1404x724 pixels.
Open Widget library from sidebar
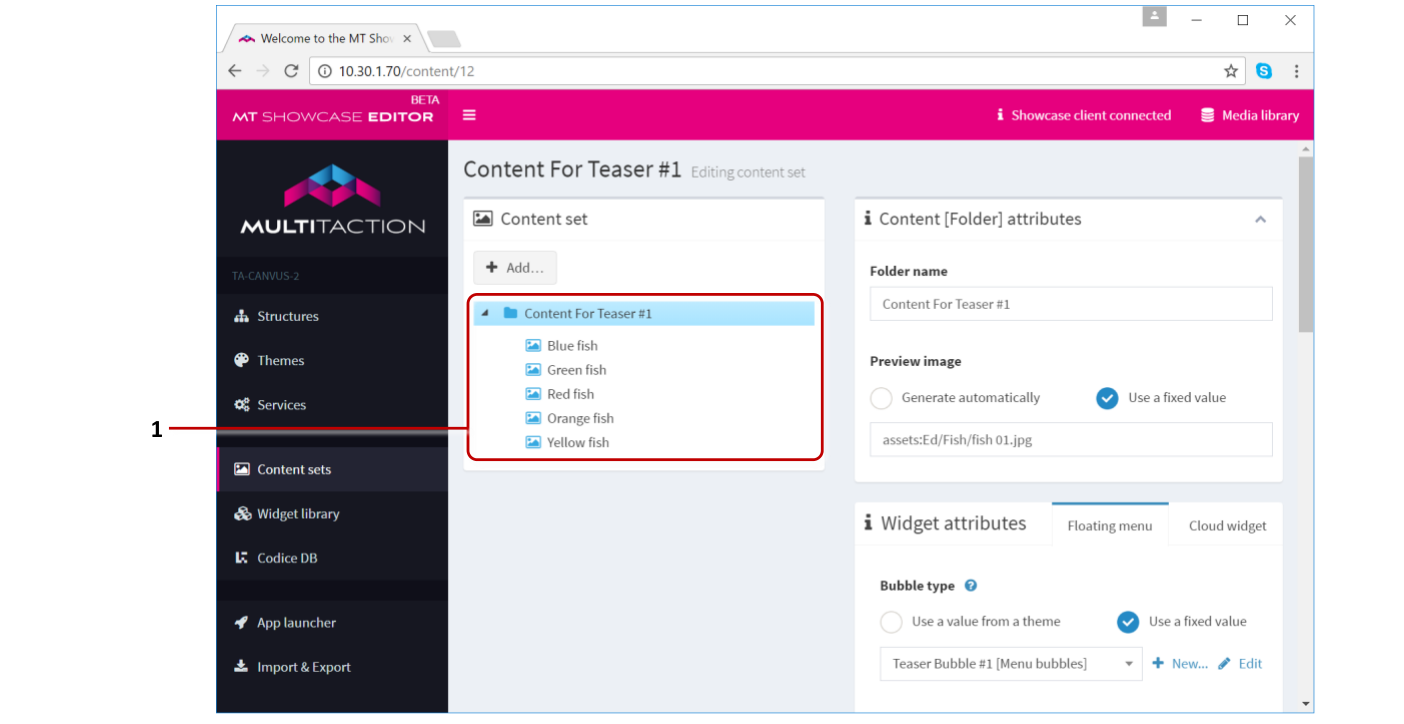[x=298, y=514]
